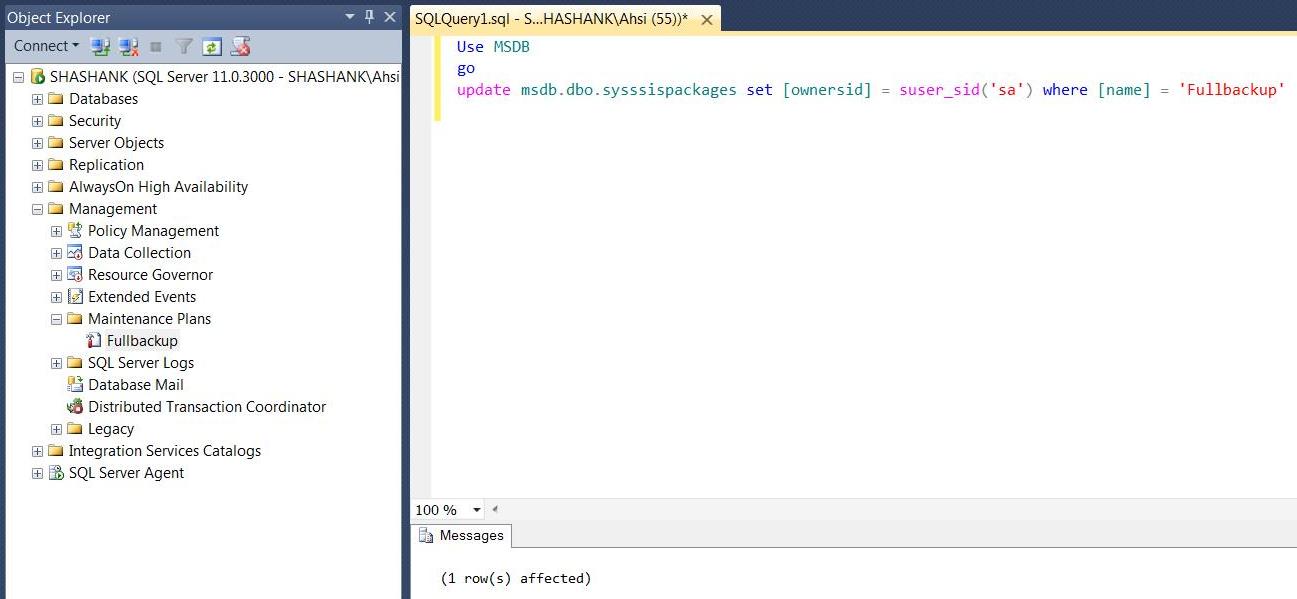Open Object Explorer window position dropdown arrow
1297x599 pixels.
pyautogui.click(x=349, y=17)
